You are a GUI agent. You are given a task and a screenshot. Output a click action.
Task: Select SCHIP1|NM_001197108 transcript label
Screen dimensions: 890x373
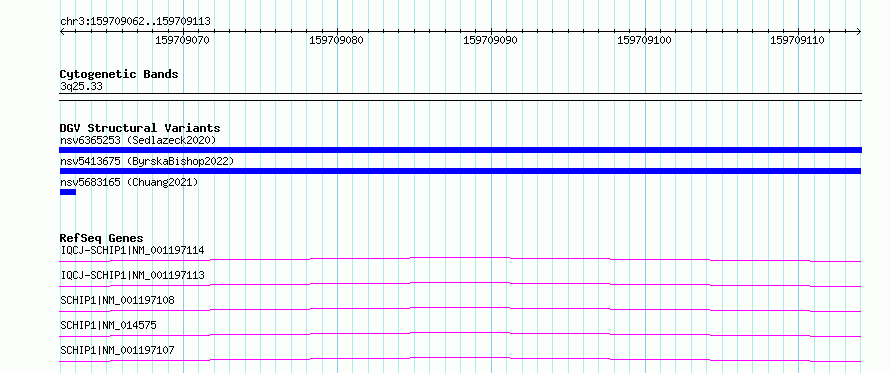(x=117, y=300)
